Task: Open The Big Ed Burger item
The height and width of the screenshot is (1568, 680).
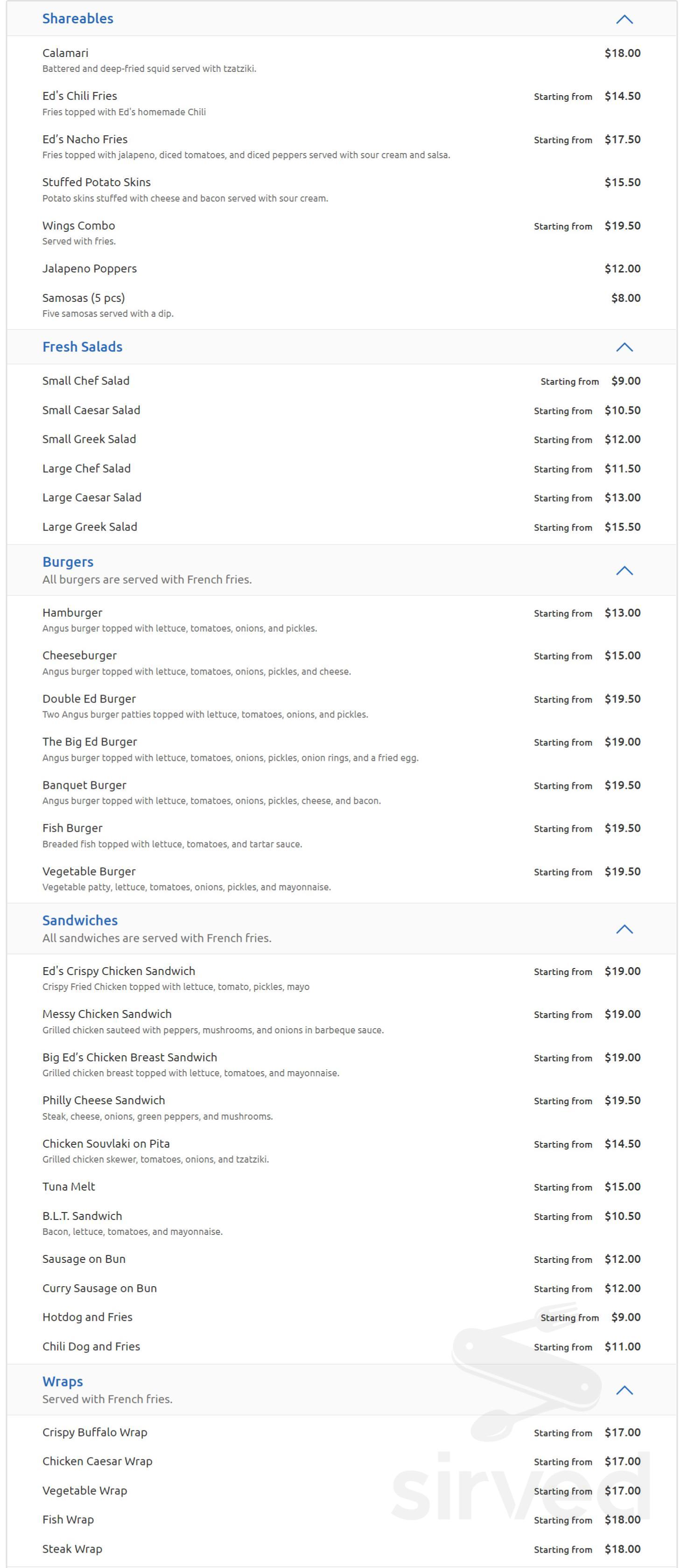Action: point(90,742)
